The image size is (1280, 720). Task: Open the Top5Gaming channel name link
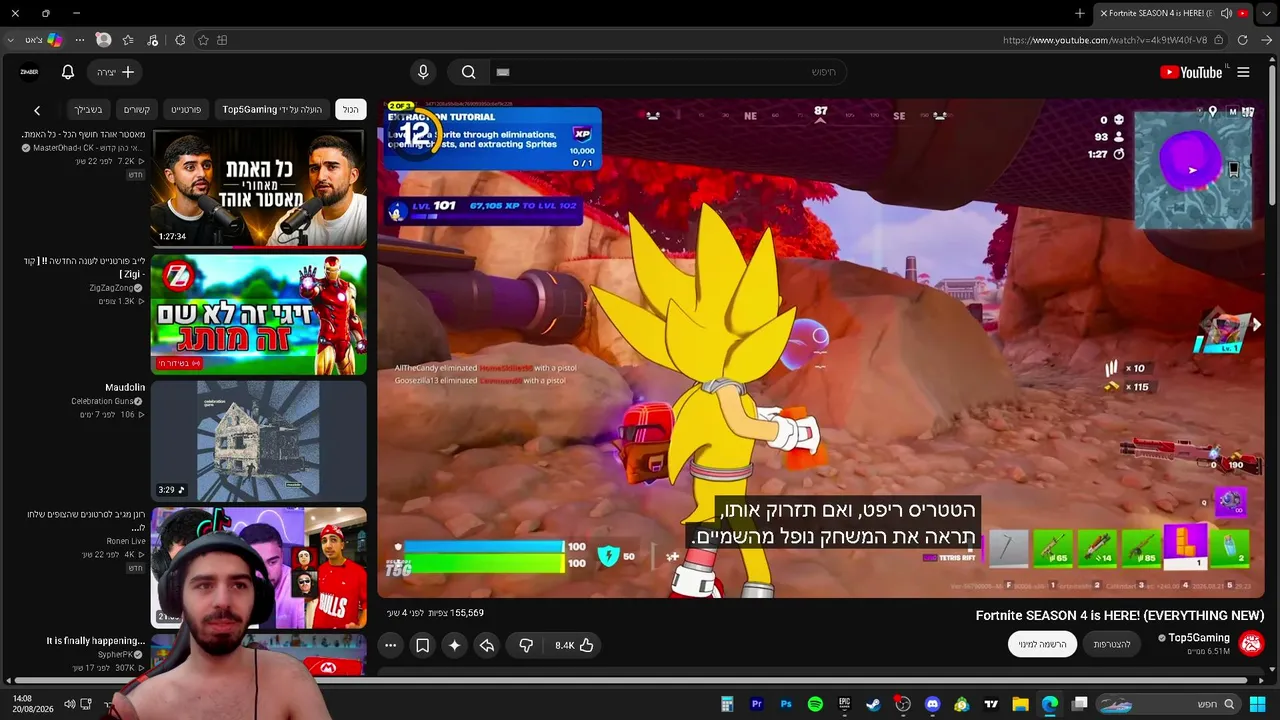[x=1199, y=638]
